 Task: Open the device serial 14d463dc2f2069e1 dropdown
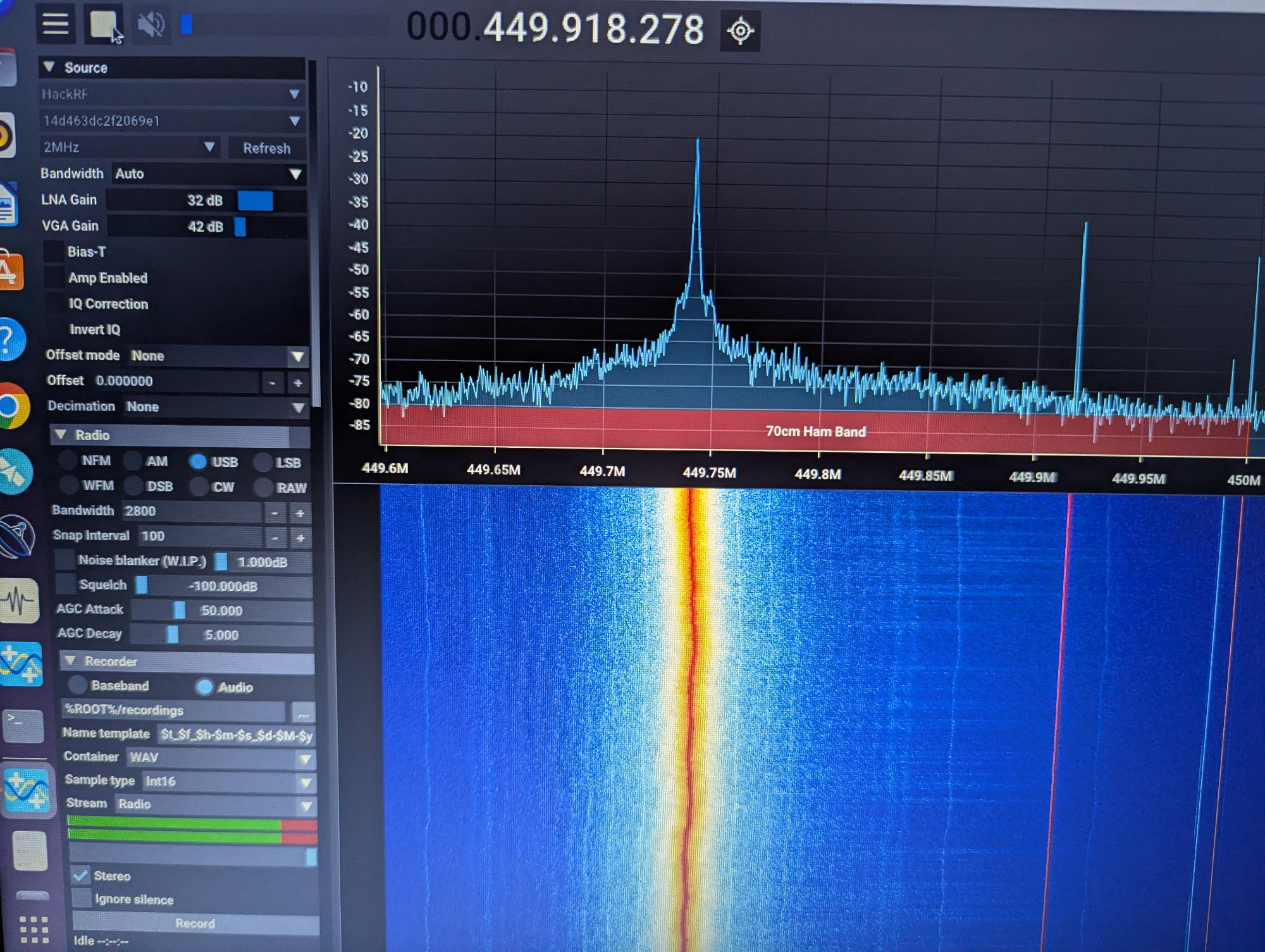(x=172, y=121)
